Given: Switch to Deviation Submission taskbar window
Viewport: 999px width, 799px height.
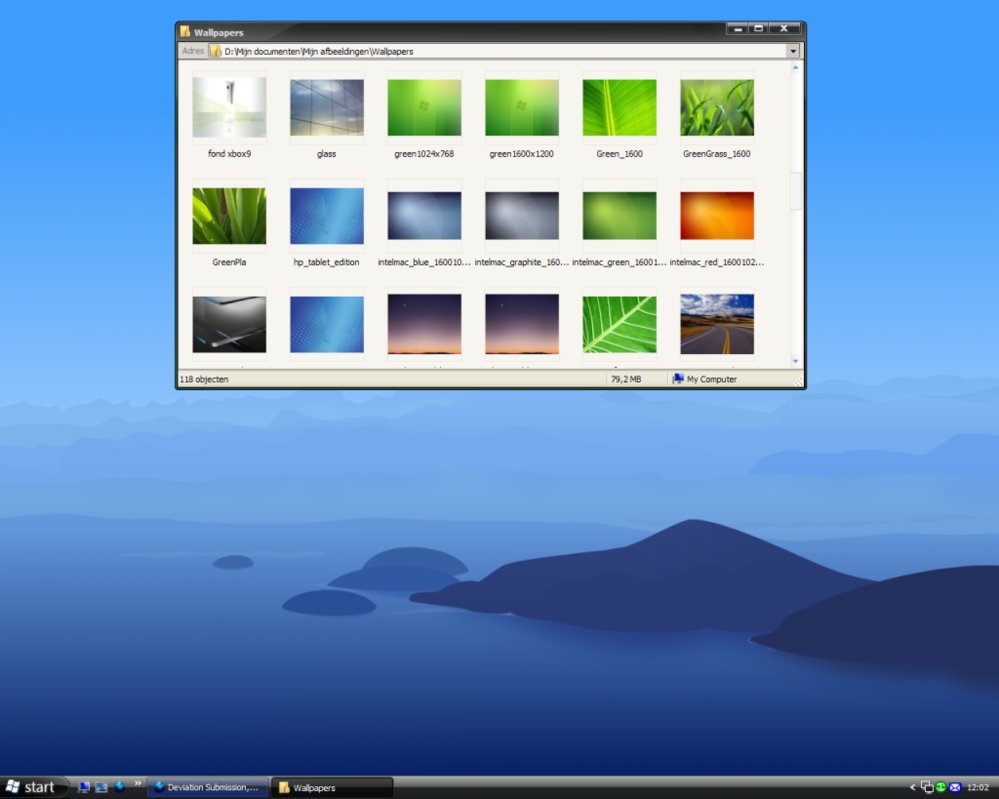Looking at the screenshot, I should point(207,787).
